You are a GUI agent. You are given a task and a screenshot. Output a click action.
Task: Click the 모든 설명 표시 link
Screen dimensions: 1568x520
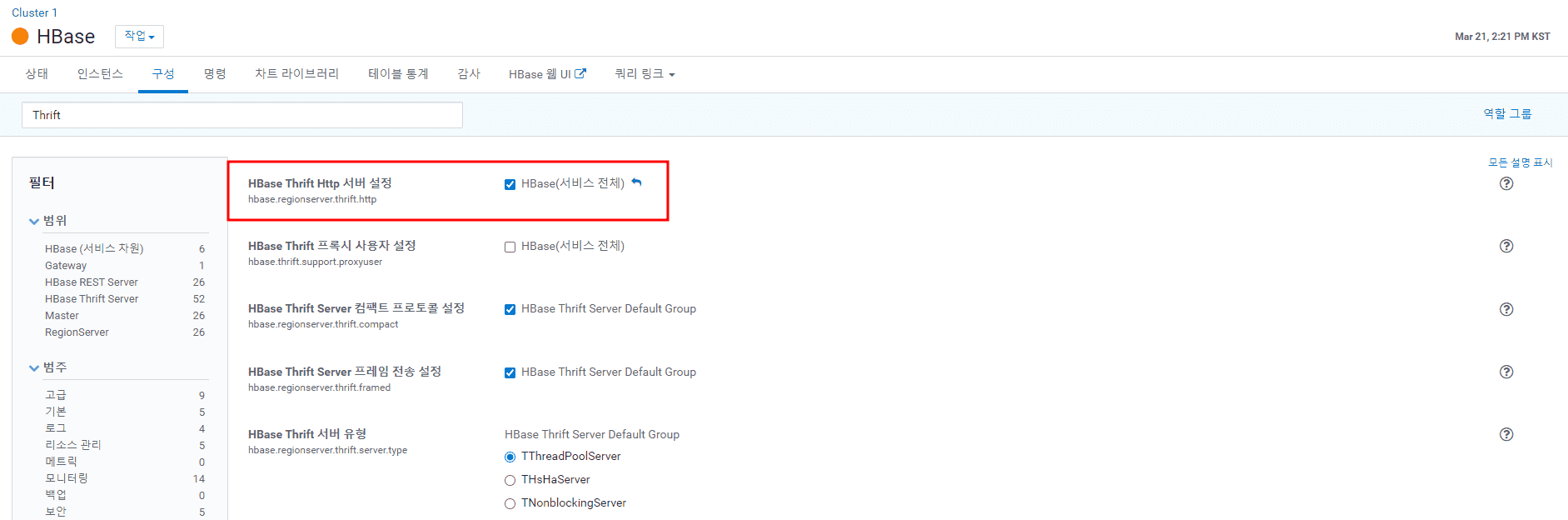tap(1521, 162)
